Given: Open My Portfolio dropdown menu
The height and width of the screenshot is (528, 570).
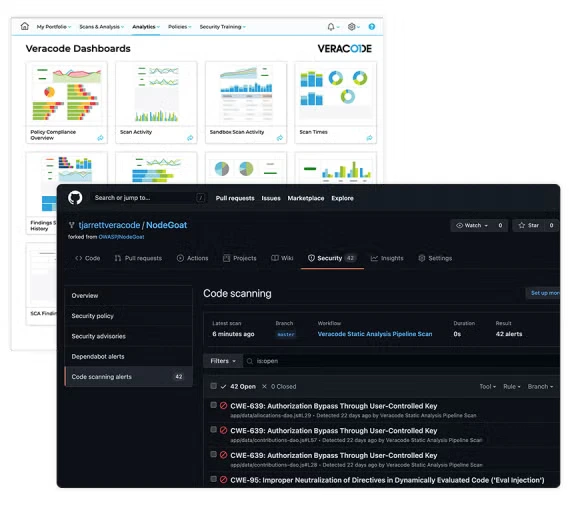Looking at the screenshot, I should tap(54, 27).
